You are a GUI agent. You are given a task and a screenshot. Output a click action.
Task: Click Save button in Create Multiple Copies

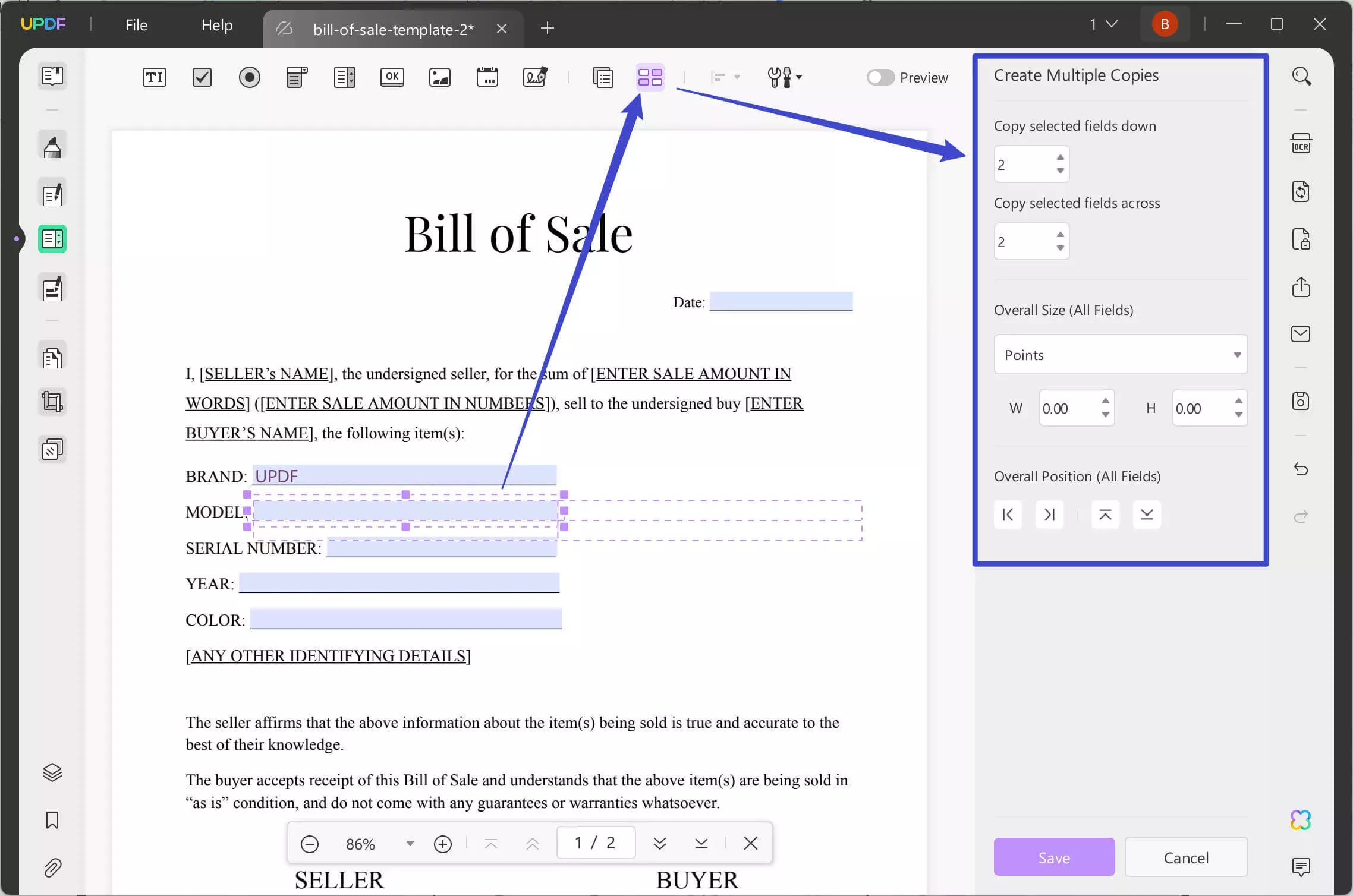coord(1054,857)
